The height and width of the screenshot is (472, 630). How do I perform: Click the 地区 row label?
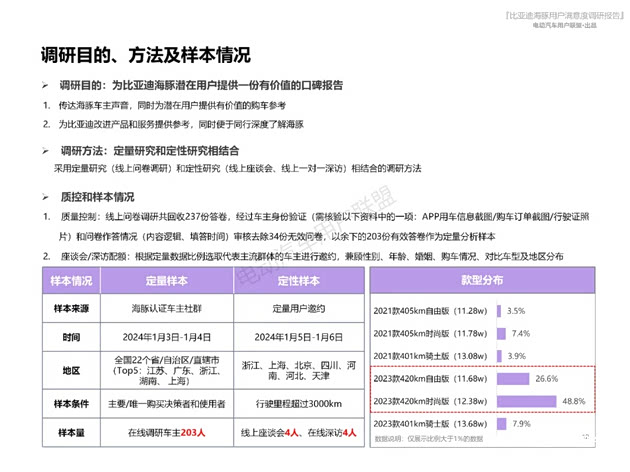74,372
